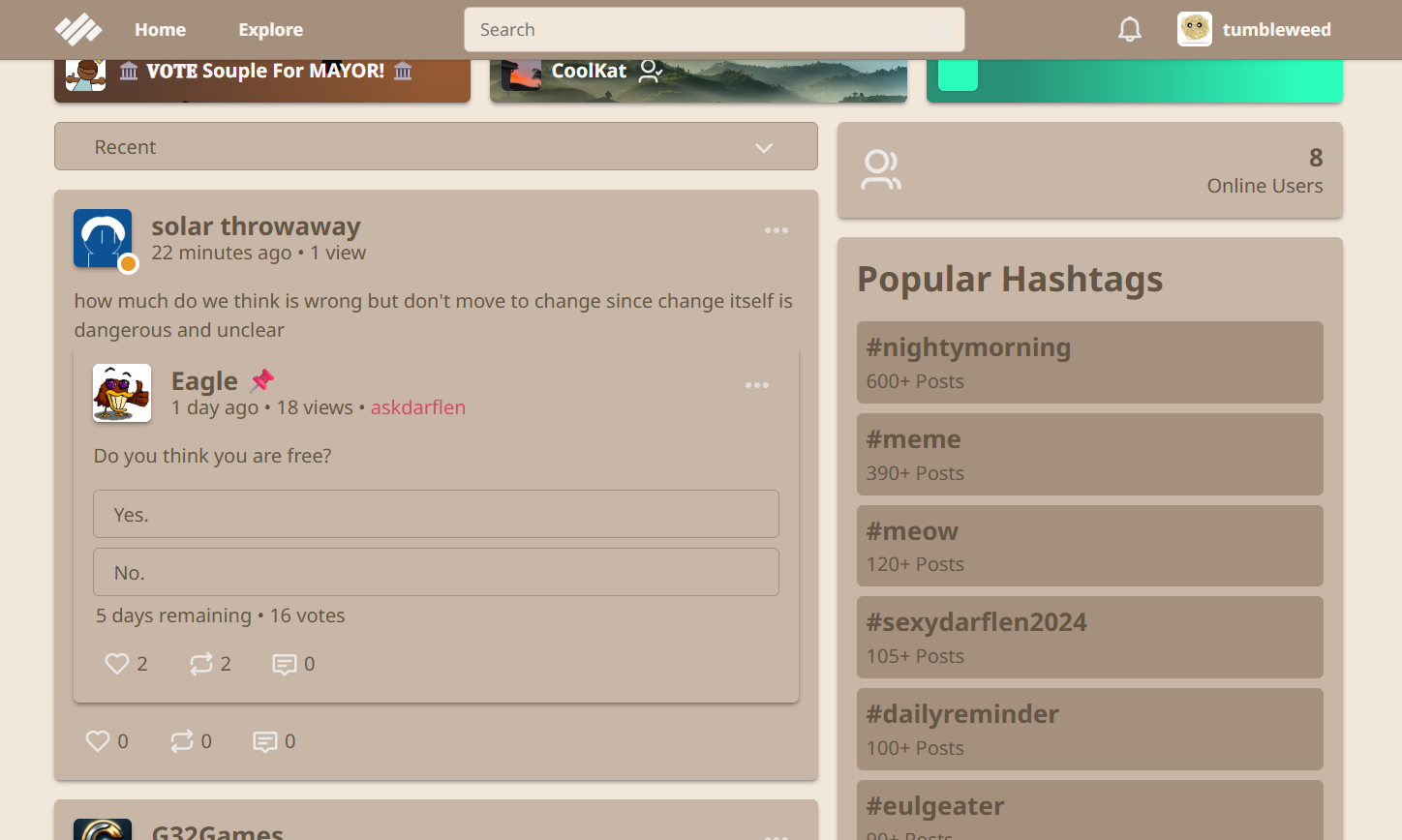Vote 'Yes.' in the poll

tap(436, 514)
